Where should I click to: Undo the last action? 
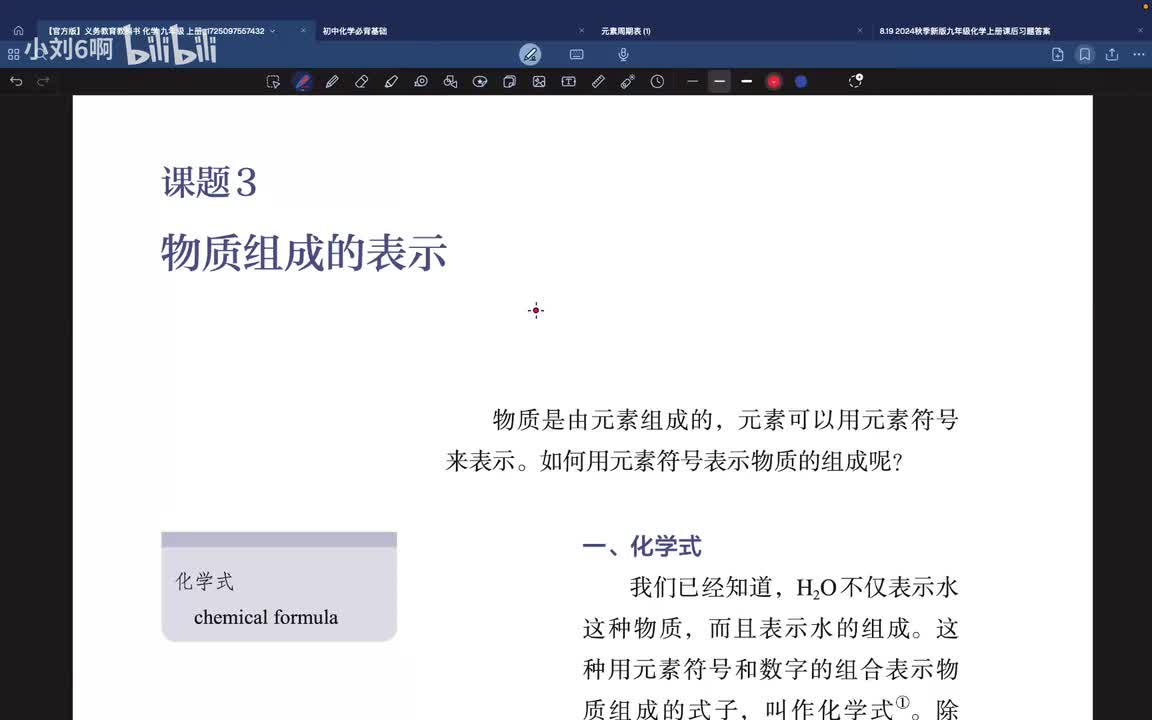click(16, 82)
